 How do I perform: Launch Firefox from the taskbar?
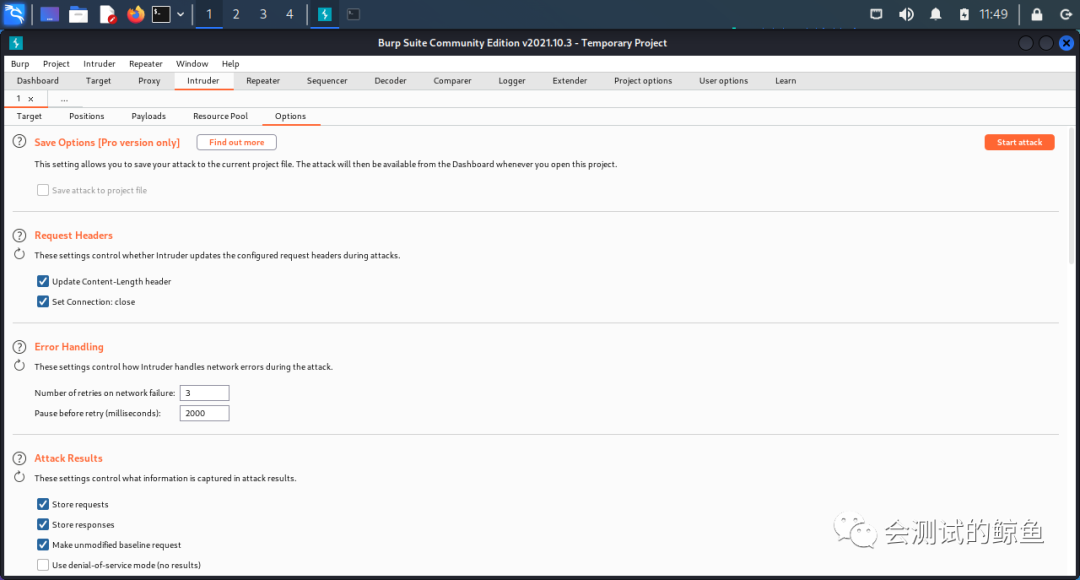(136, 14)
